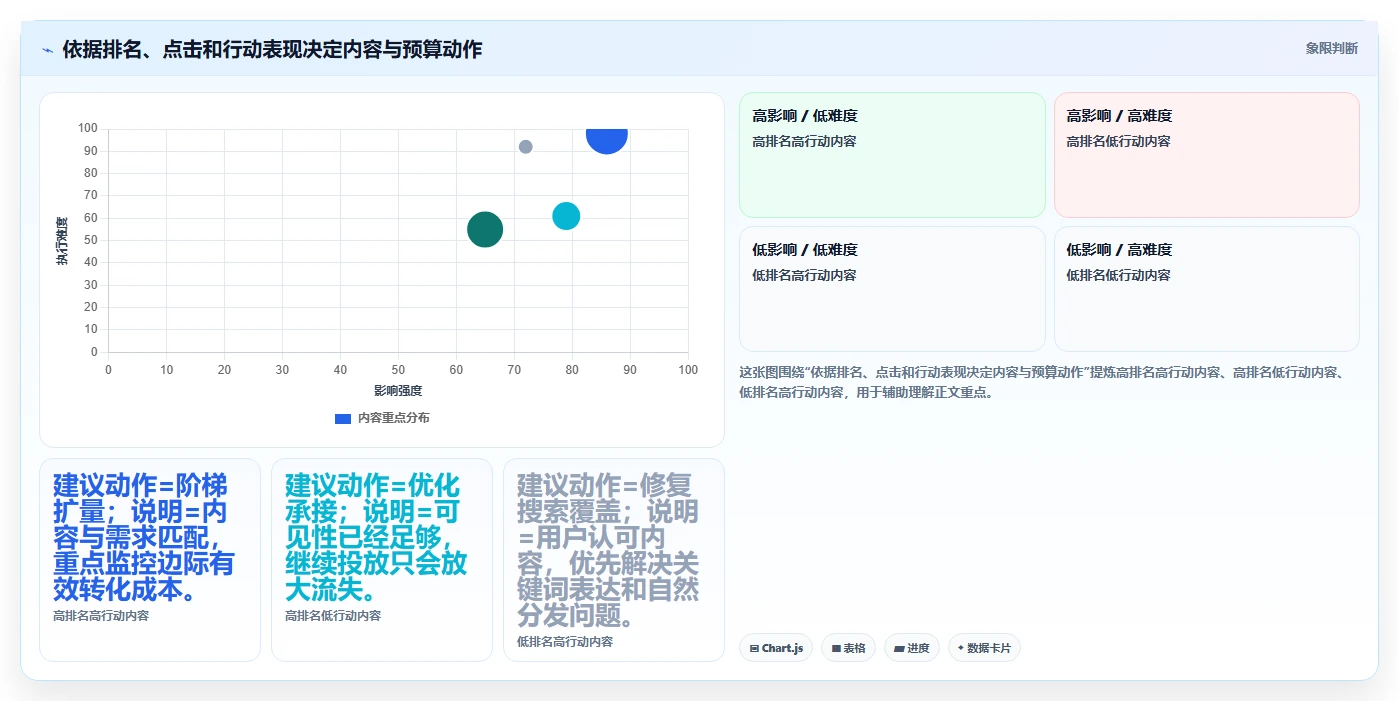Open the 高影响 / 高难度 quadrant card
The height and width of the screenshot is (701, 1399).
[x=1207, y=155]
